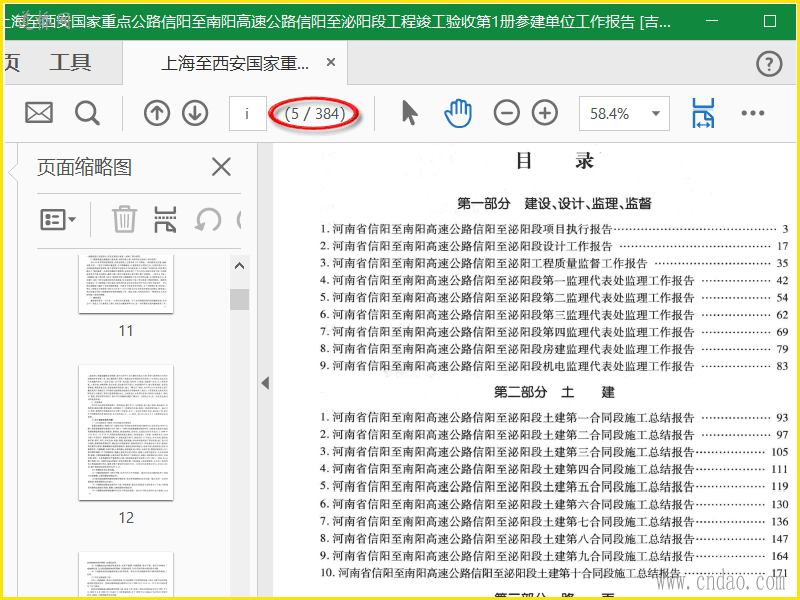Image resolution: width=800 pixels, height=600 pixels.
Task: Activate the hand pan tool
Action: [x=458, y=113]
